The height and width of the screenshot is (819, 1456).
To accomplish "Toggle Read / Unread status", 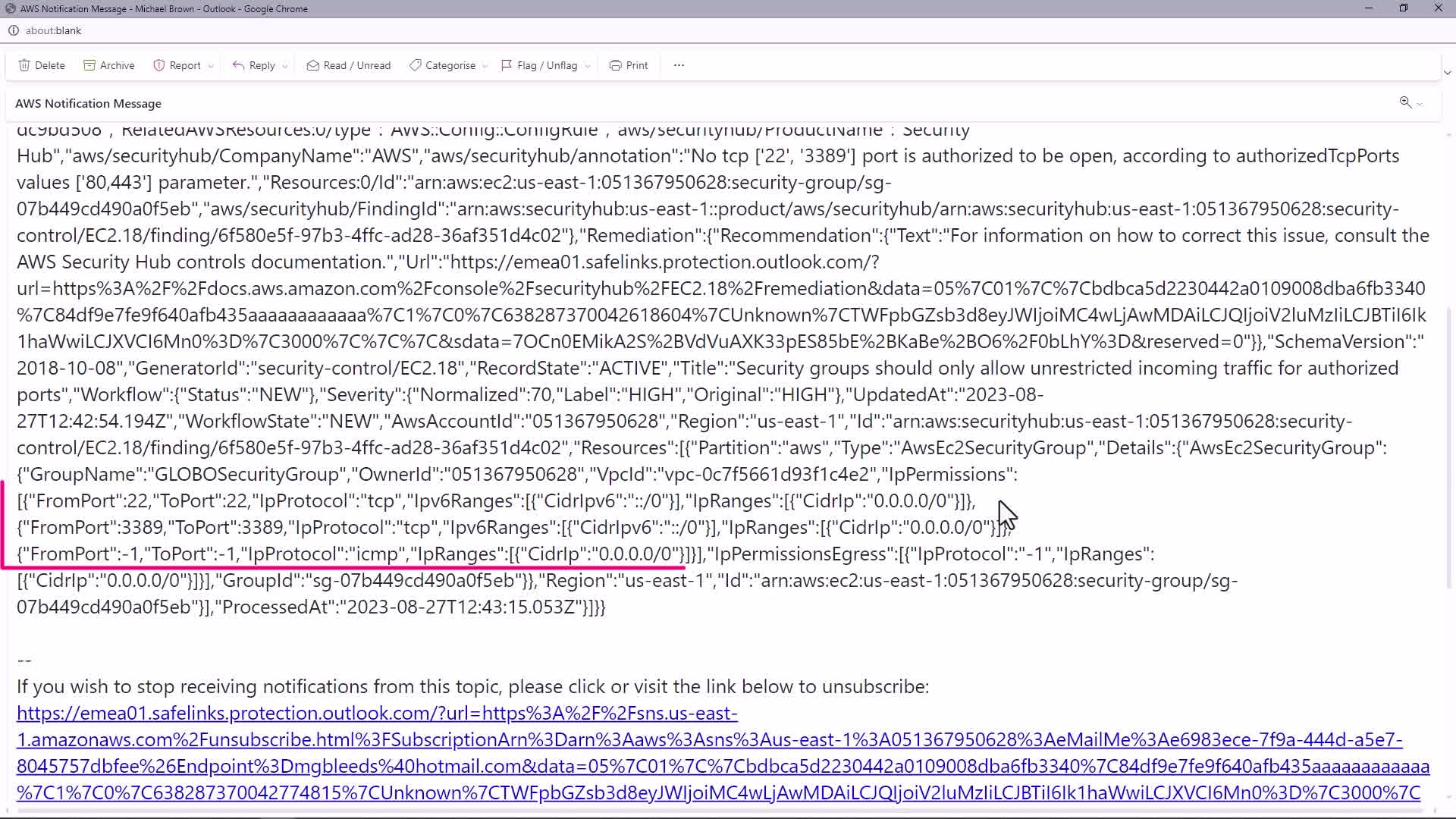I will [349, 65].
